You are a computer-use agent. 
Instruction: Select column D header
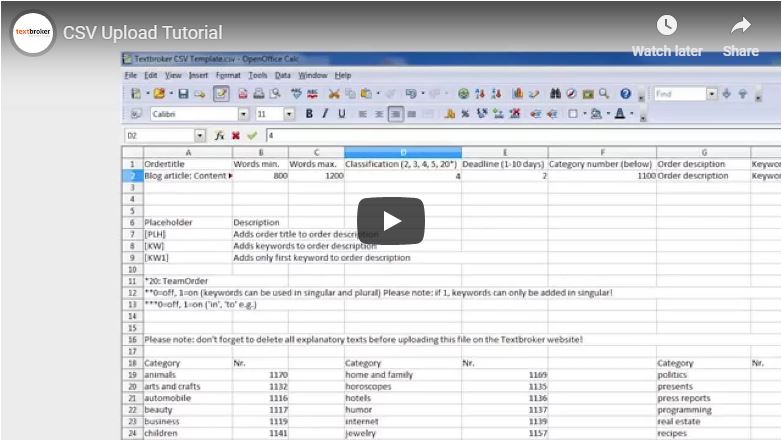point(403,152)
